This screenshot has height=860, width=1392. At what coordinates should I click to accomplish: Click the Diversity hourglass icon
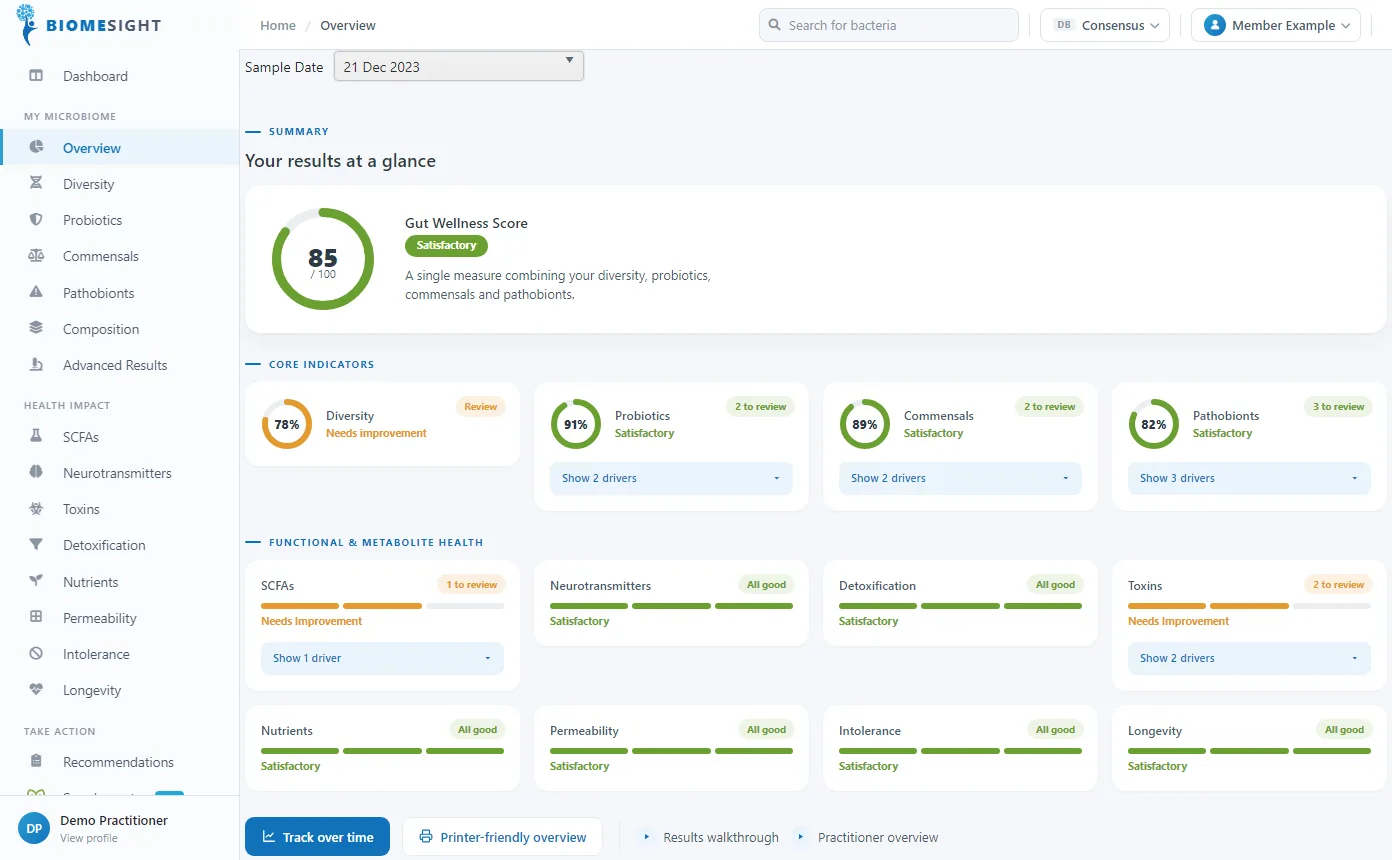[36, 184]
